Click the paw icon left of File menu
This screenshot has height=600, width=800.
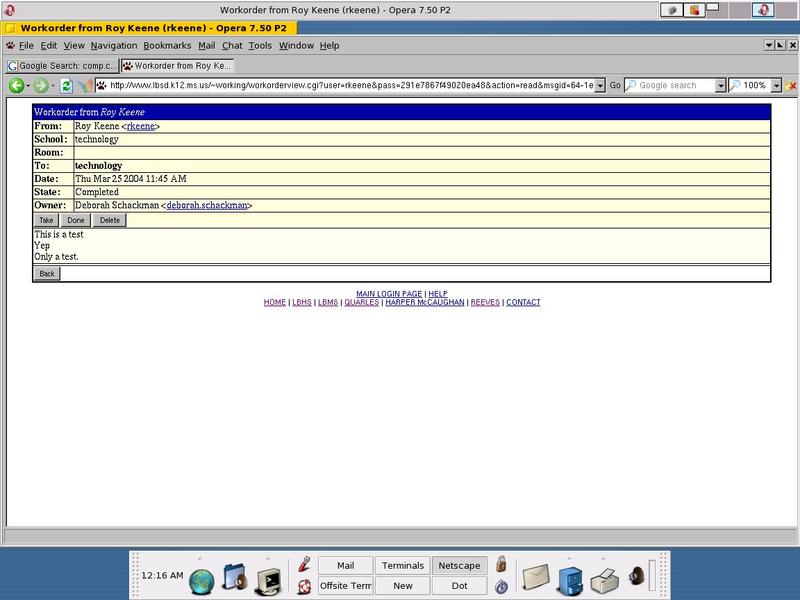coord(10,45)
